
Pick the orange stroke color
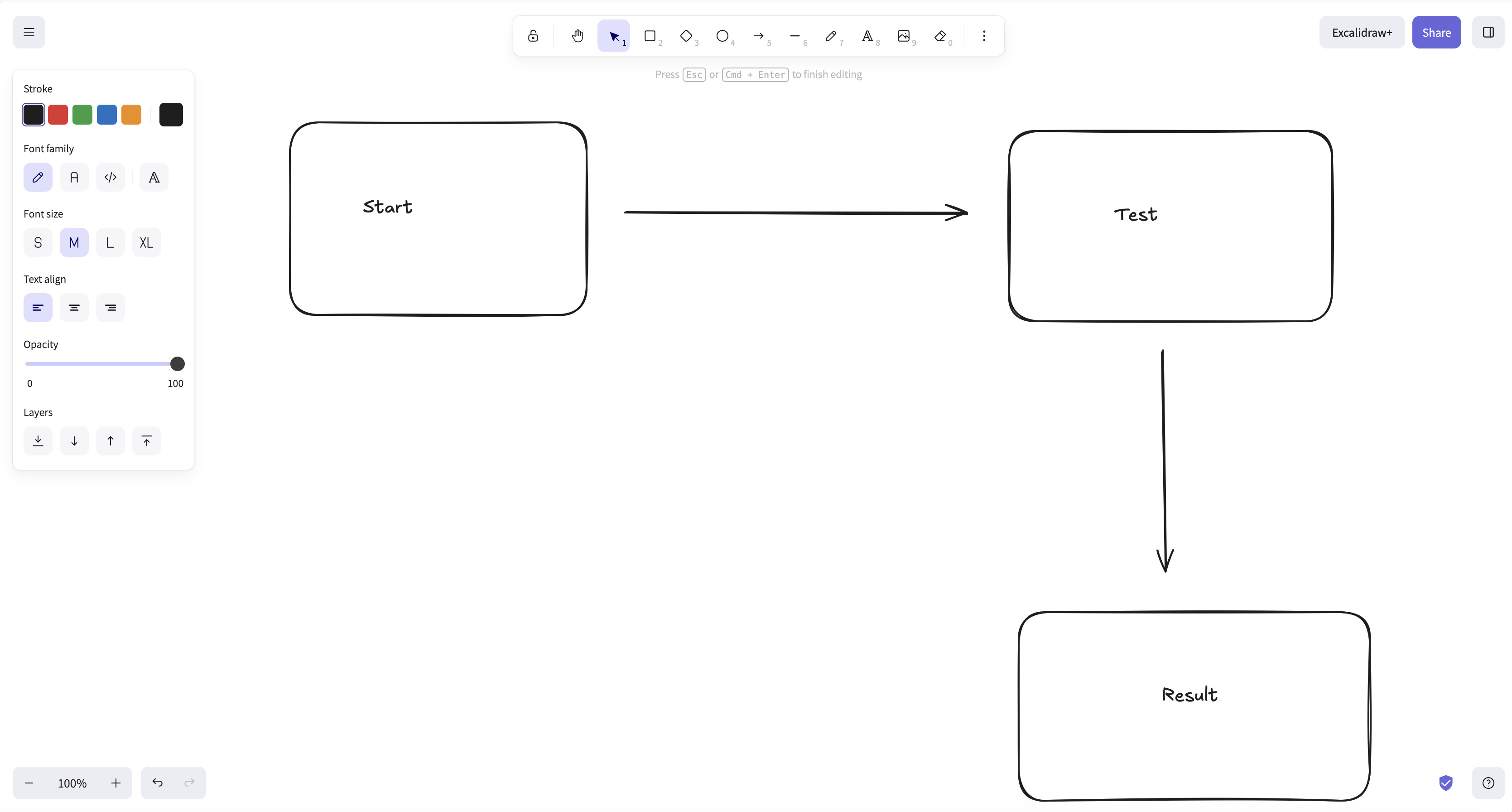coord(131,115)
